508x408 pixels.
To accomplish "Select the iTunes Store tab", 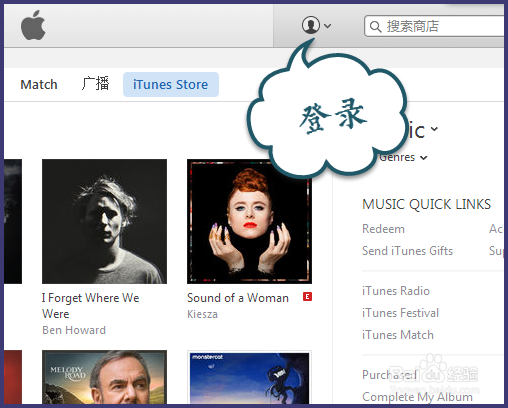I will pos(171,85).
